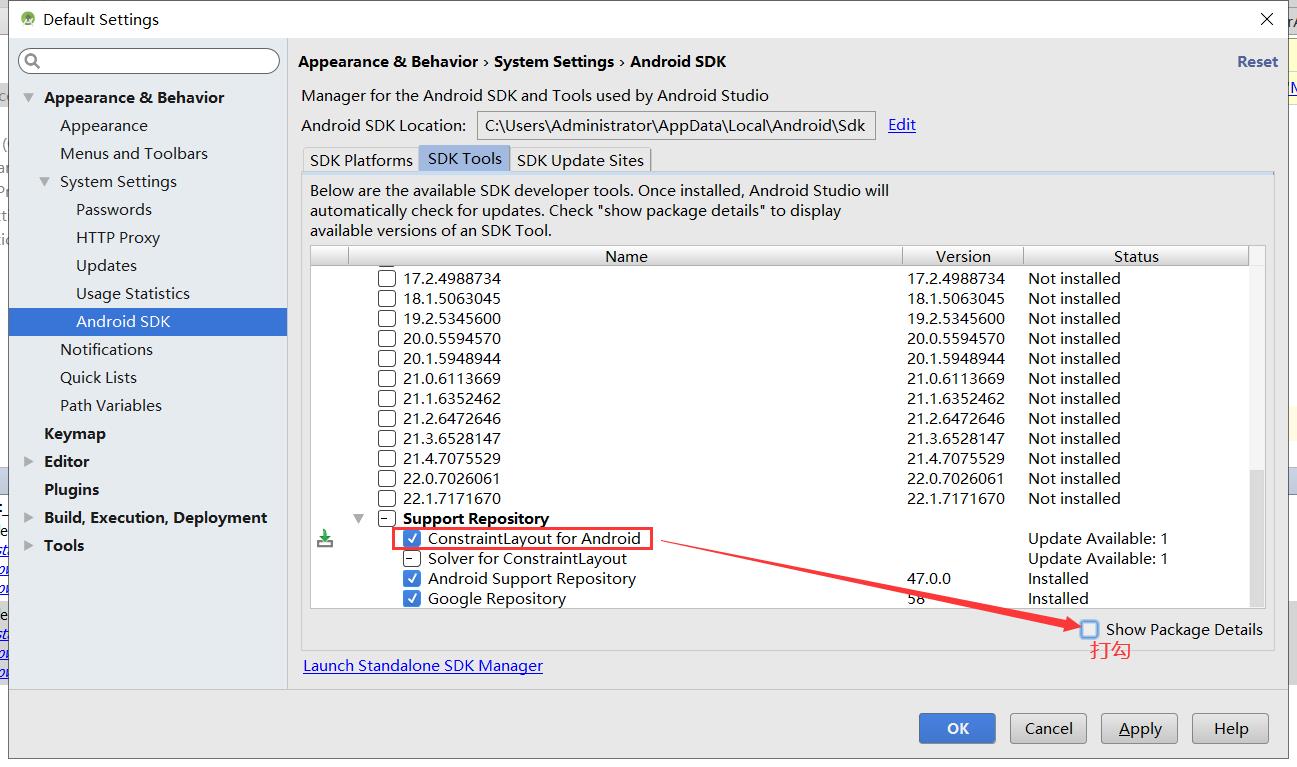
Task: Uncheck Google Repository checkbox
Action: point(412,599)
